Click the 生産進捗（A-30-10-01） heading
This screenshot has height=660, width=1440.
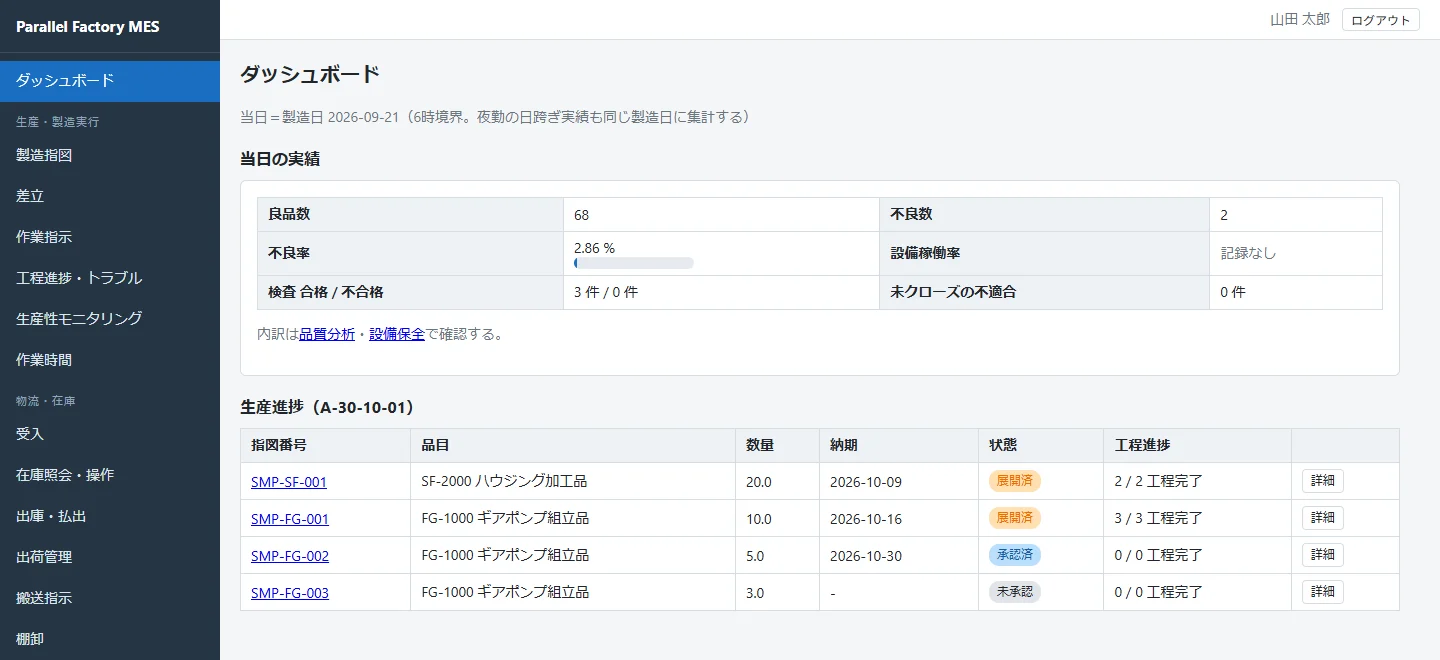point(327,408)
